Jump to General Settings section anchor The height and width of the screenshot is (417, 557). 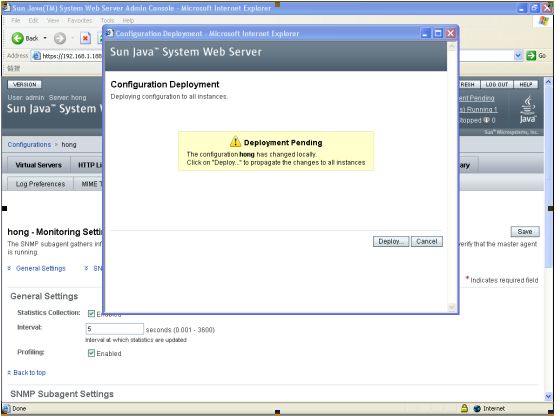point(41,269)
